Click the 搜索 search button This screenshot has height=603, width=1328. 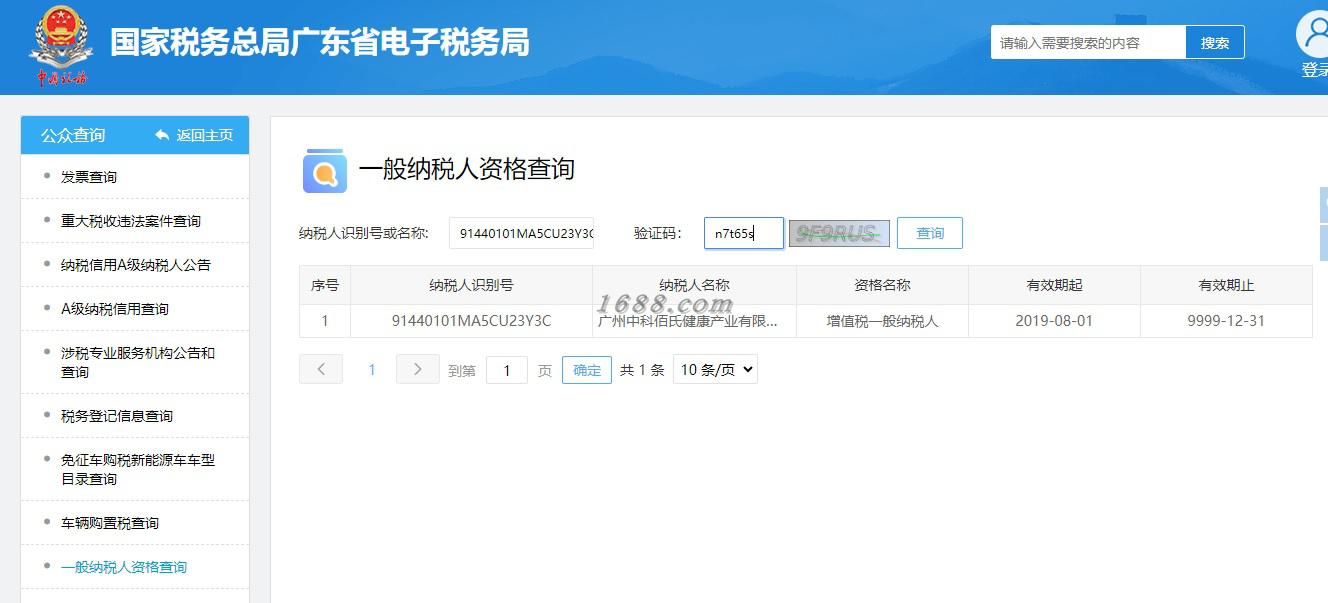(1215, 43)
